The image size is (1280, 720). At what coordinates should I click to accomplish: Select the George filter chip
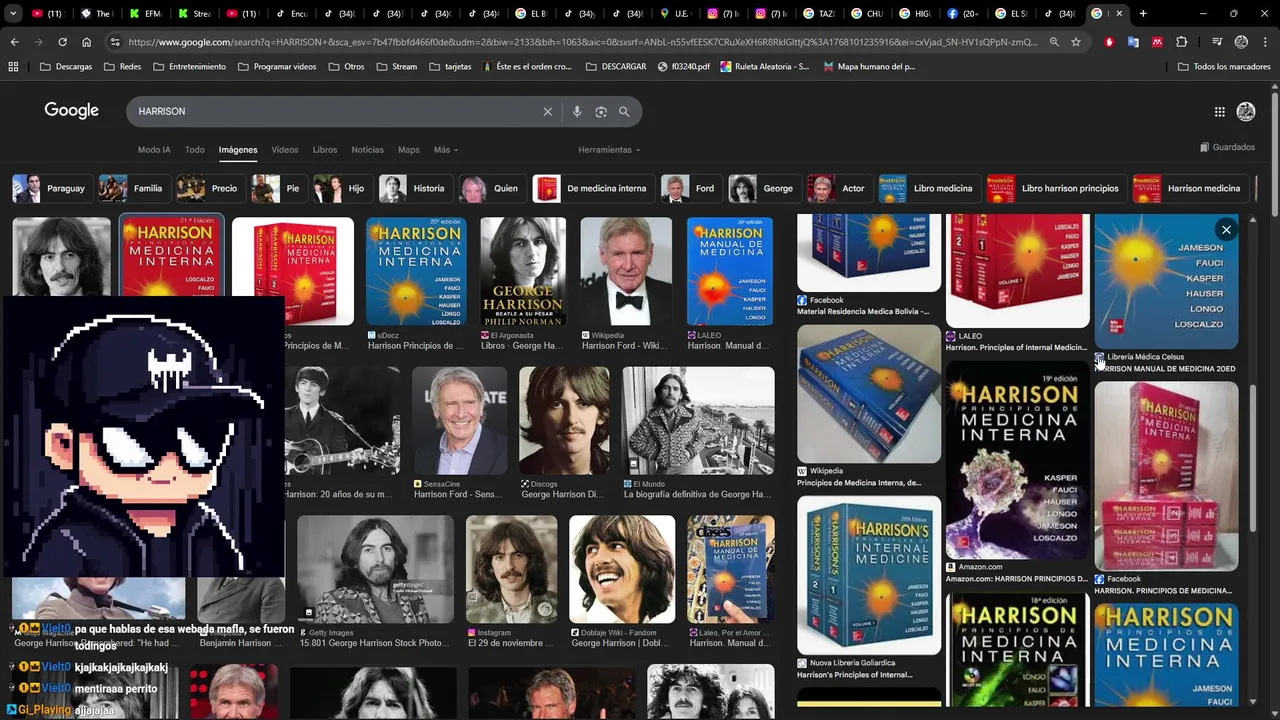pos(764,188)
